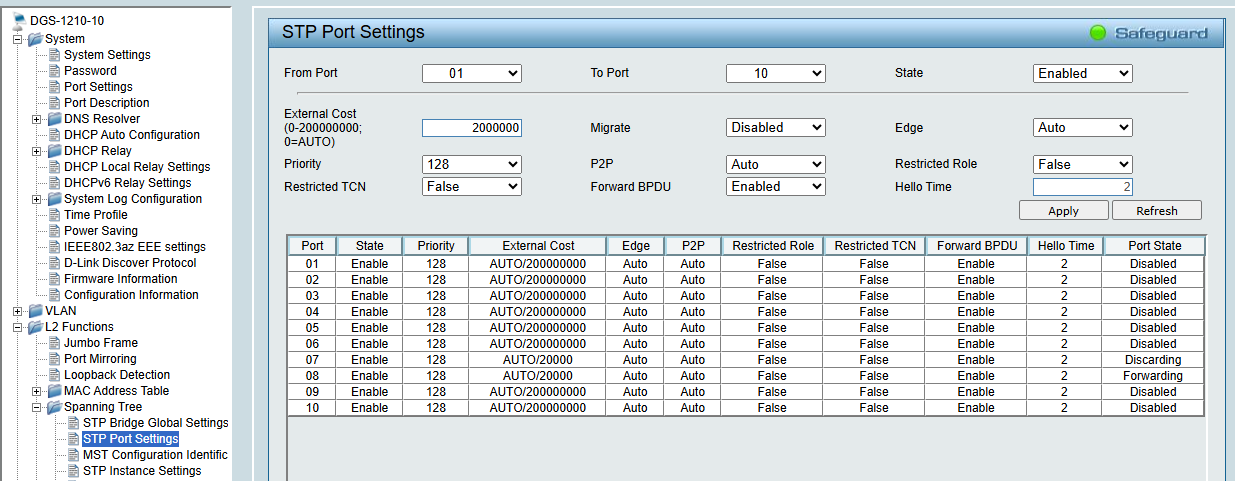The height and width of the screenshot is (481, 1235).
Task: Open STP Bridge Global Settings page
Action: (155, 423)
